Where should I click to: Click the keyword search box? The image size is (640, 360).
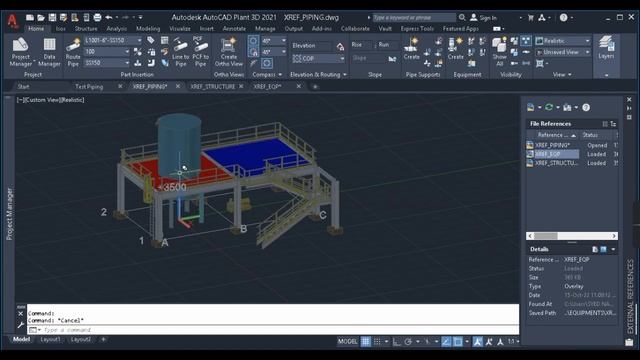pyautogui.click(x=414, y=18)
